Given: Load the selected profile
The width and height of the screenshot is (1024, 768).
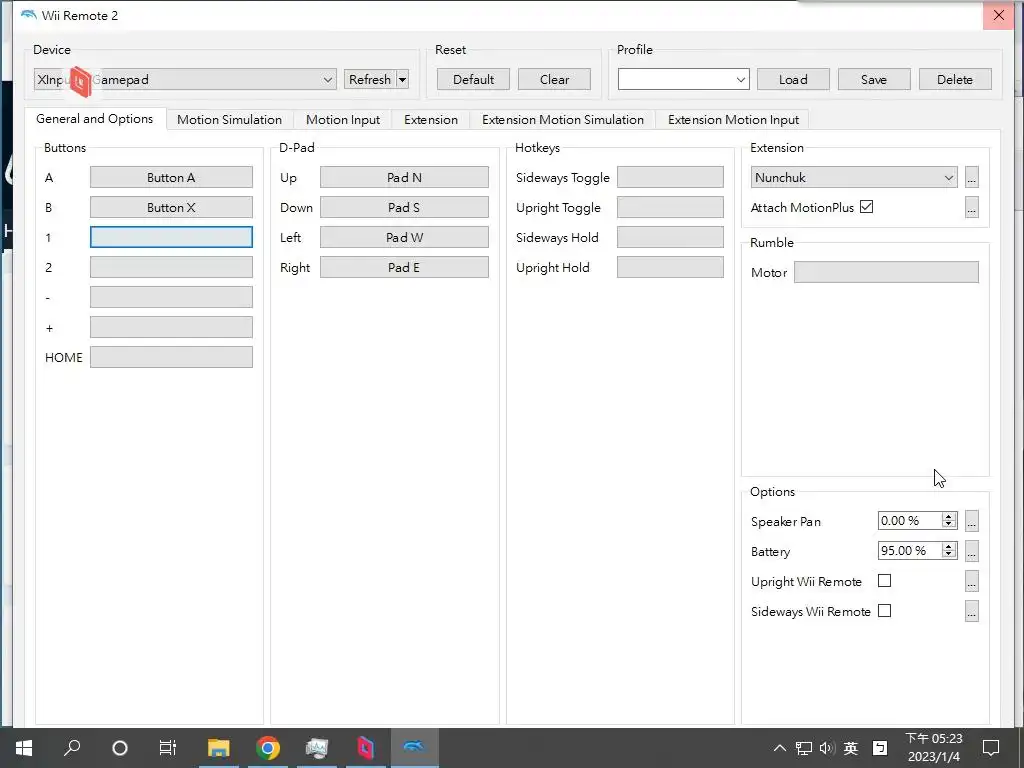Looking at the screenshot, I should click(x=793, y=80).
